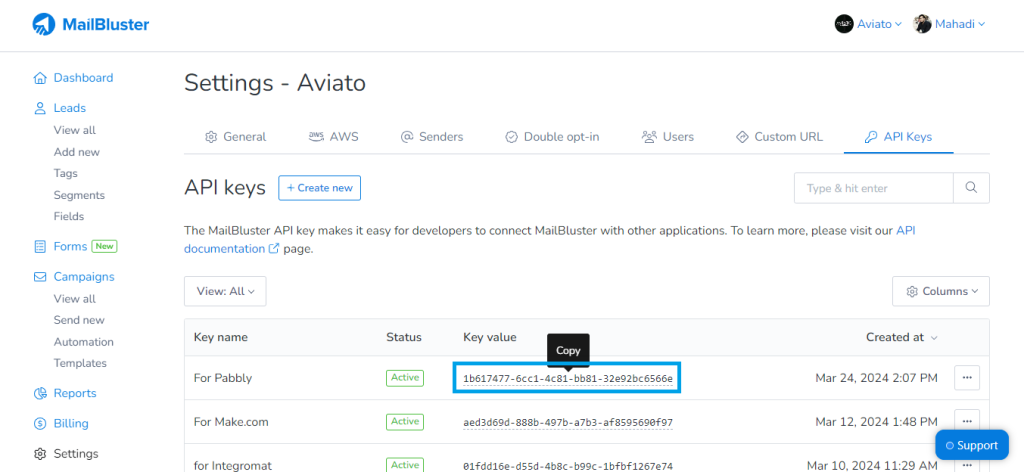Click the Reports sidebar link

(74, 394)
